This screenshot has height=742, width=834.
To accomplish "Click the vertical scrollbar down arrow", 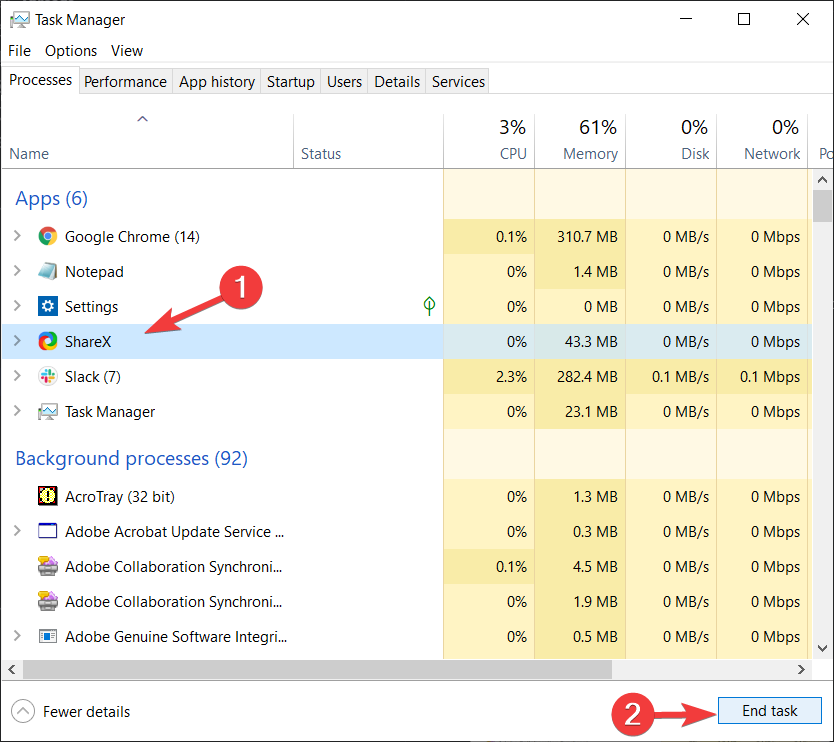I will [x=822, y=648].
